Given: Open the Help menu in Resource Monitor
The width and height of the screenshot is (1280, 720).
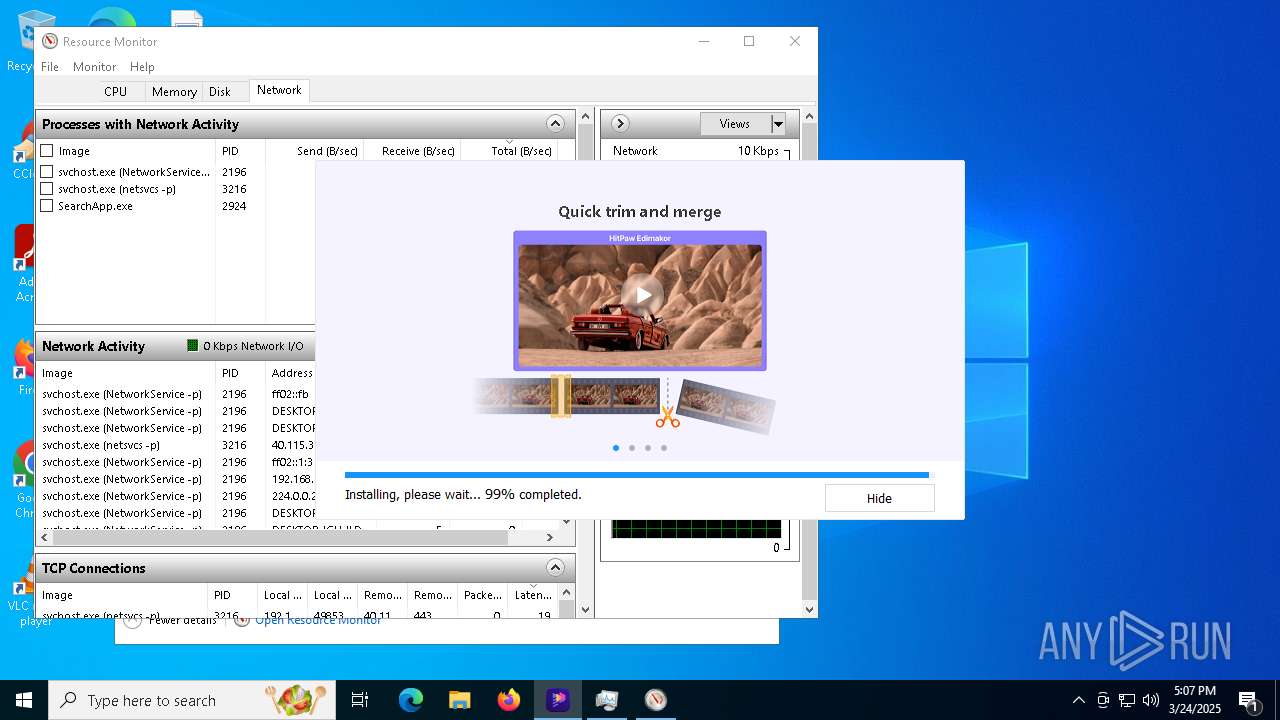Looking at the screenshot, I should click(142, 66).
